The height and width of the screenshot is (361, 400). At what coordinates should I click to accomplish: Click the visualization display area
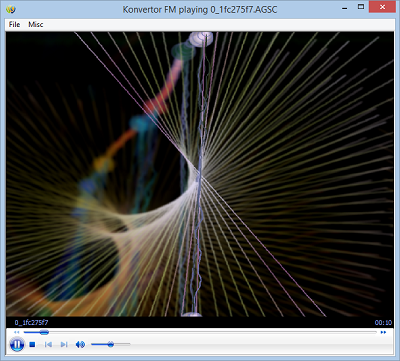200,174
